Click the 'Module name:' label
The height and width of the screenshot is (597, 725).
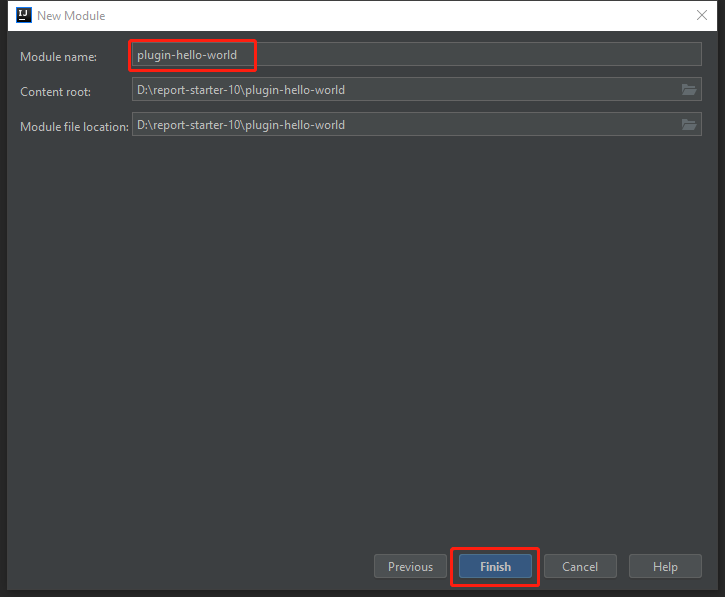58,57
